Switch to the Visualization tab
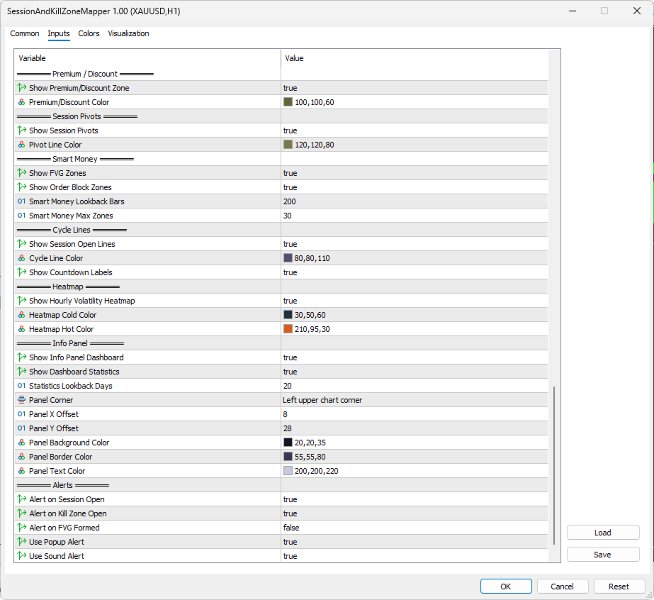Screen dimensions: 654x600 point(128,33)
